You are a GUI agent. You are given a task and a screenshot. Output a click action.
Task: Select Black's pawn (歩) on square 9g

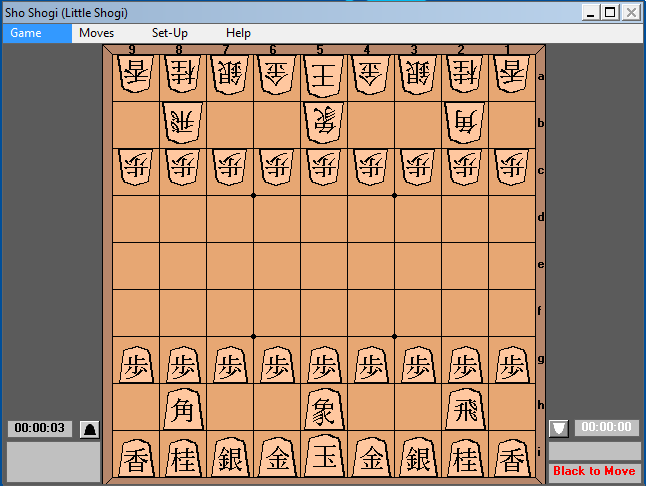pos(136,364)
